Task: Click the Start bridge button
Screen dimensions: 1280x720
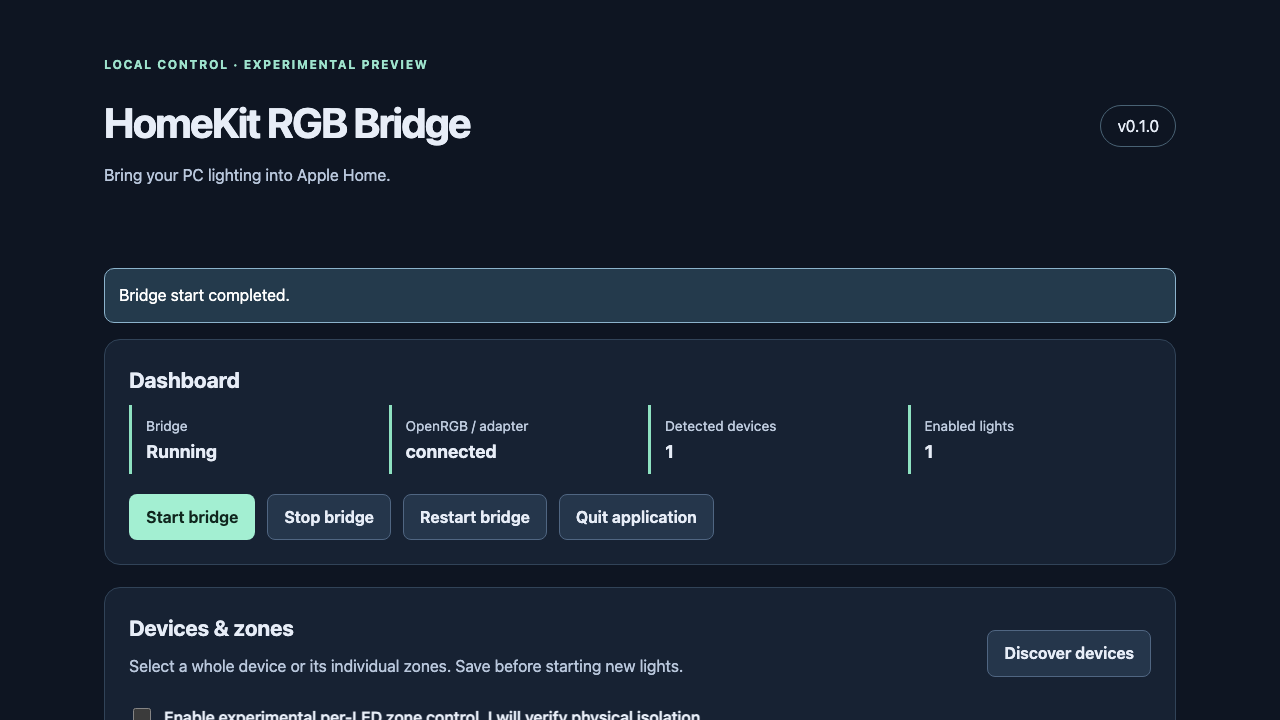Action: point(192,517)
